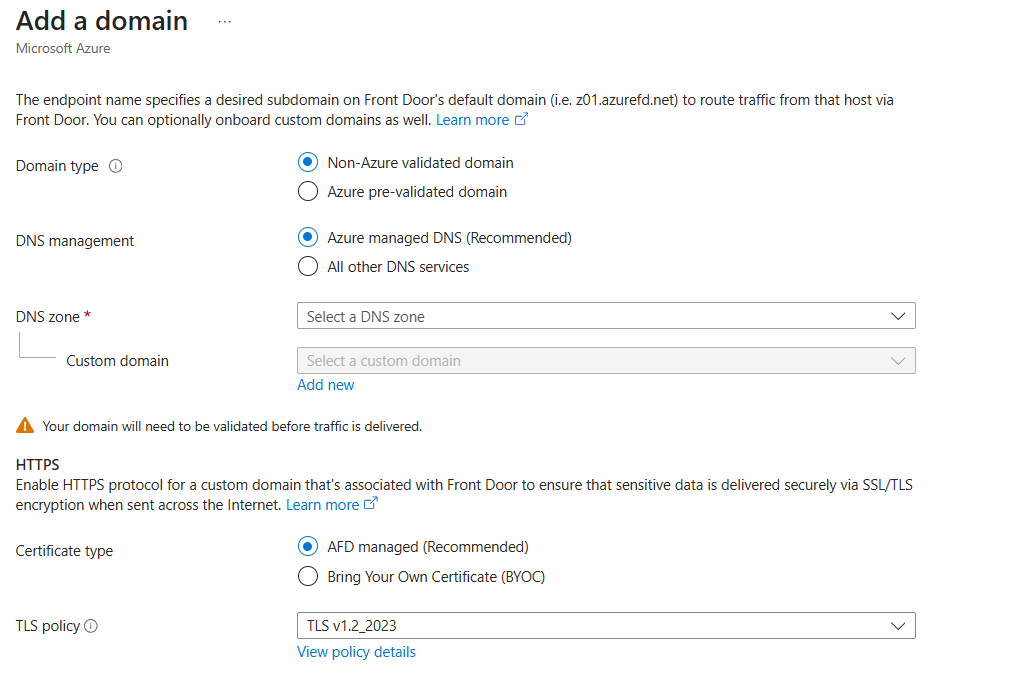Click the Add new link
Image resolution: width=1014 pixels, height=693 pixels.
tap(325, 385)
